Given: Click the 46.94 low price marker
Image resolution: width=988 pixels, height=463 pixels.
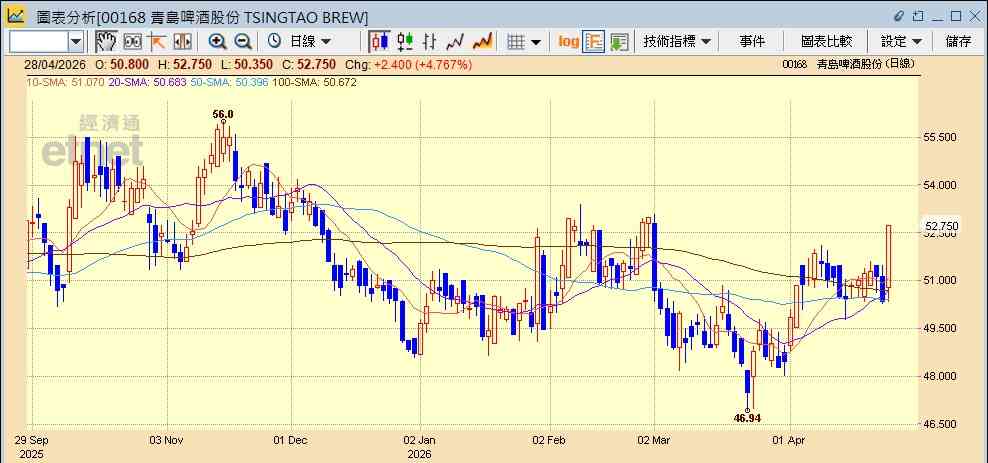Looking at the screenshot, I should [748, 418].
